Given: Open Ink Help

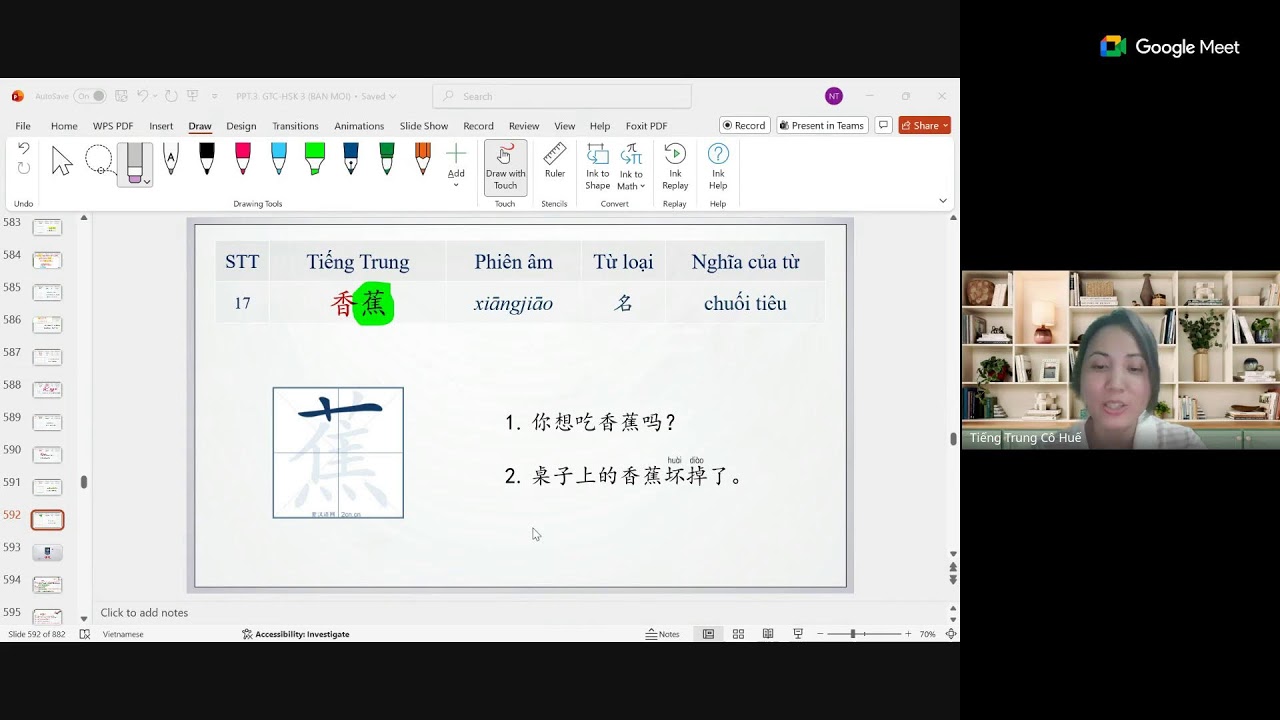Looking at the screenshot, I should (x=718, y=167).
